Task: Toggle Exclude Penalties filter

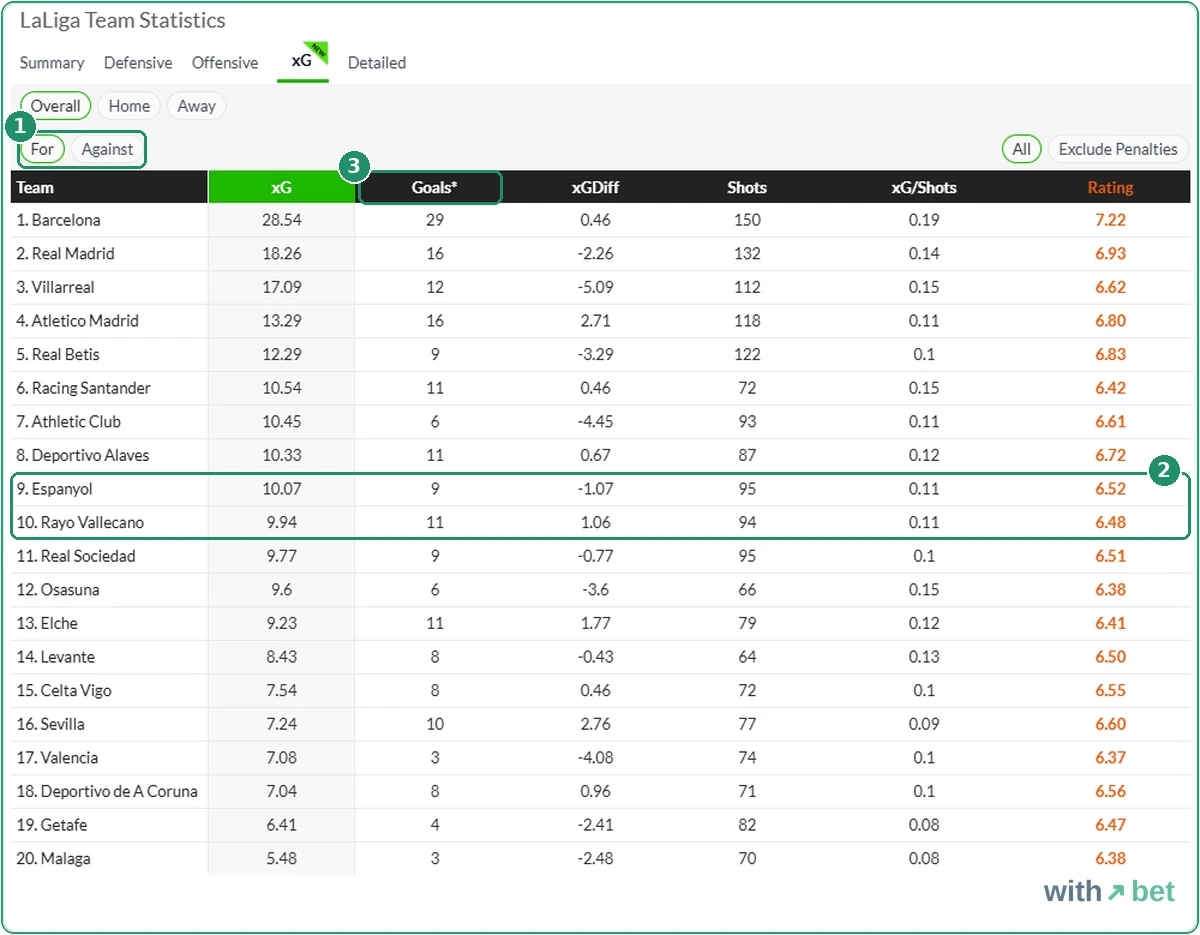Action: pyautogui.click(x=1118, y=149)
